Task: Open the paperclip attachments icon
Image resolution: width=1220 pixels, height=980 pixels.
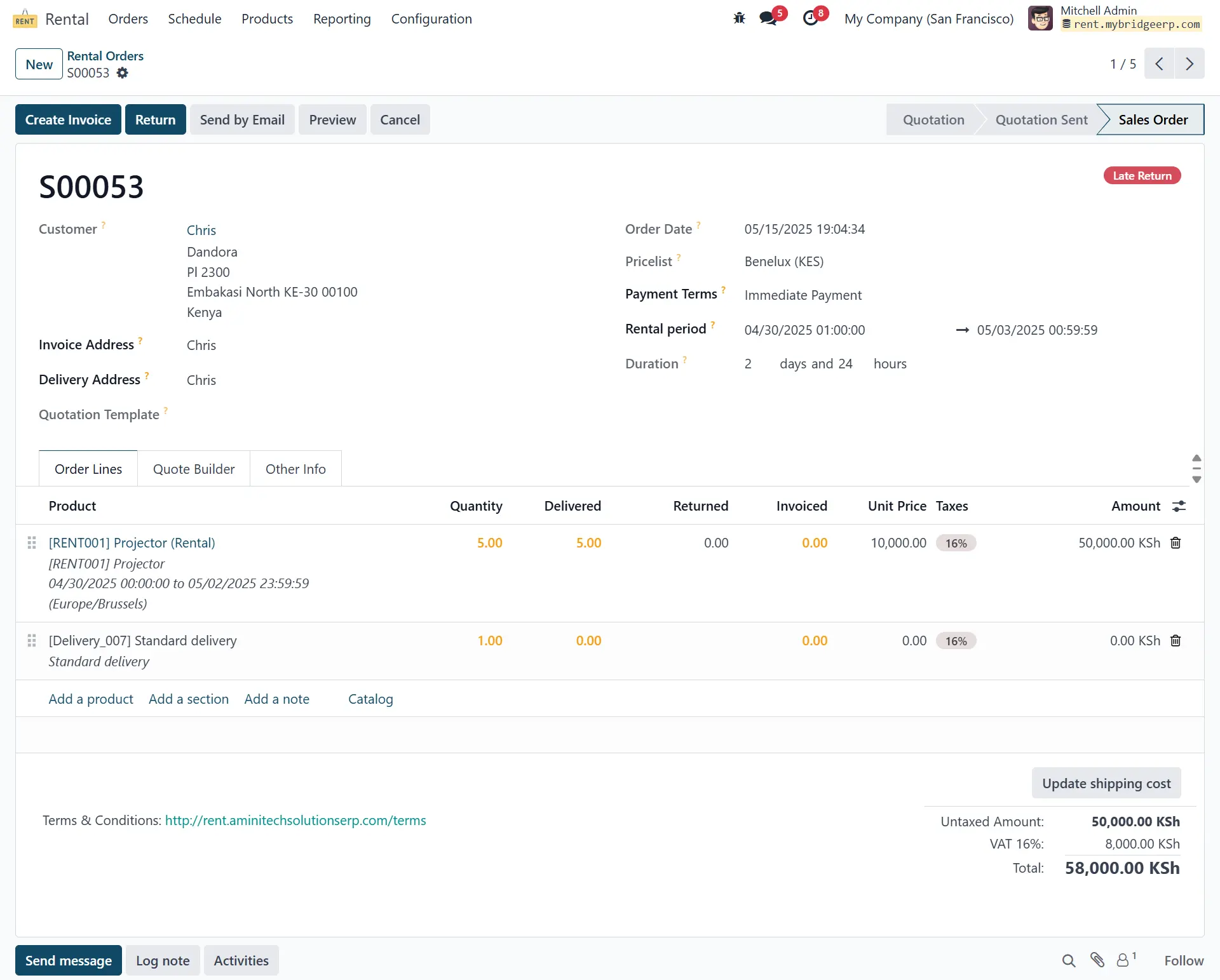Action: (1097, 960)
